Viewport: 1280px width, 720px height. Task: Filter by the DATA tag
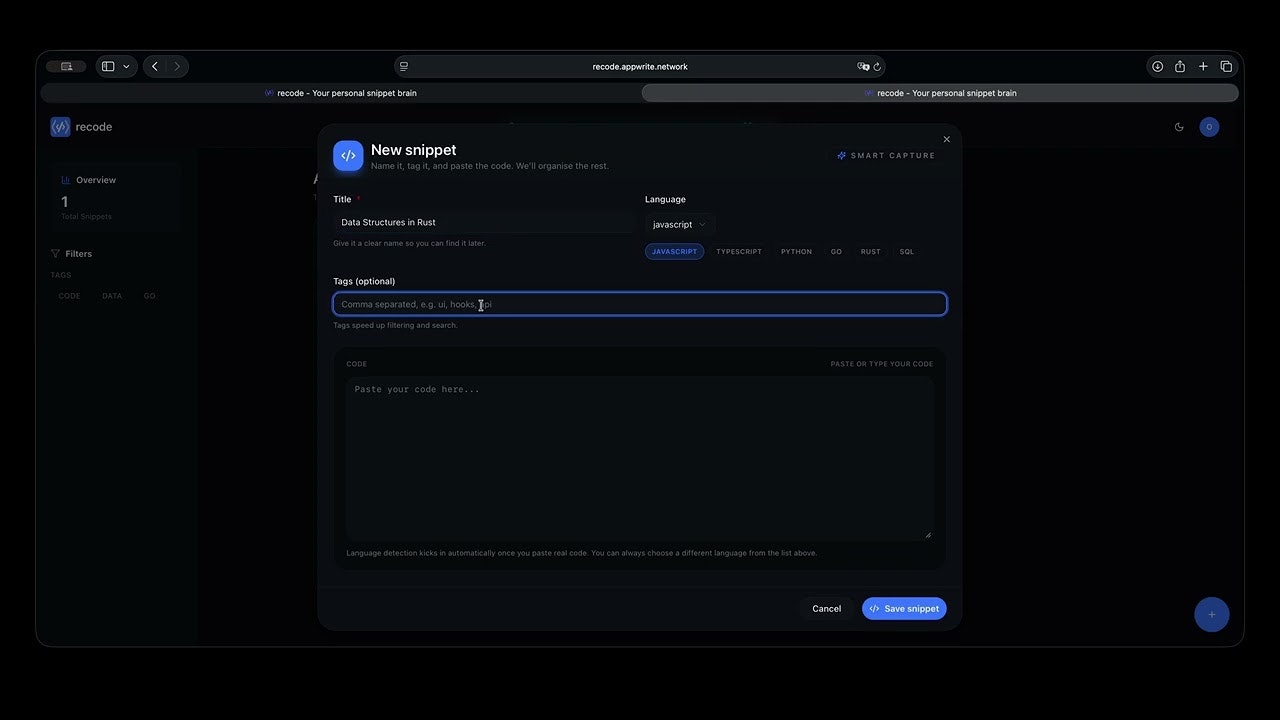click(x=112, y=296)
